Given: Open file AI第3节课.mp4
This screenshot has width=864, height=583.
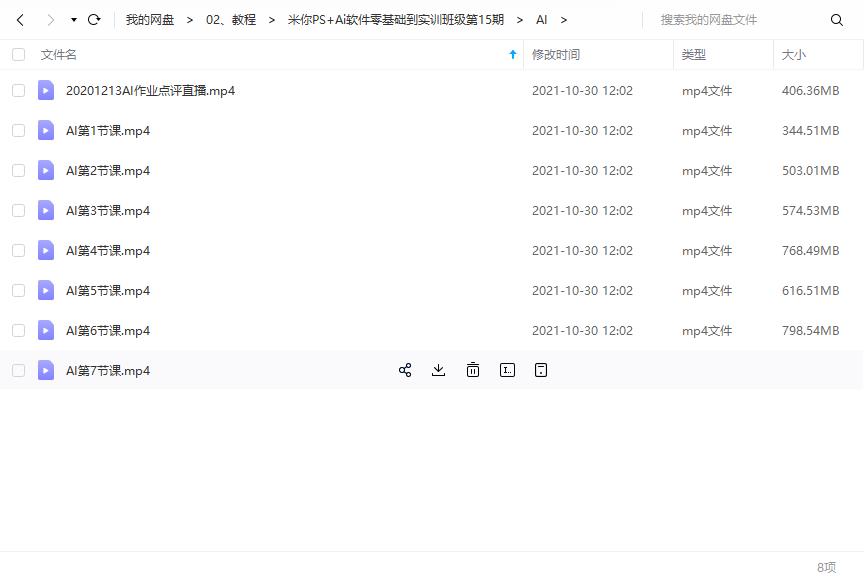Looking at the screenshot, I should [x=108, y=210].
